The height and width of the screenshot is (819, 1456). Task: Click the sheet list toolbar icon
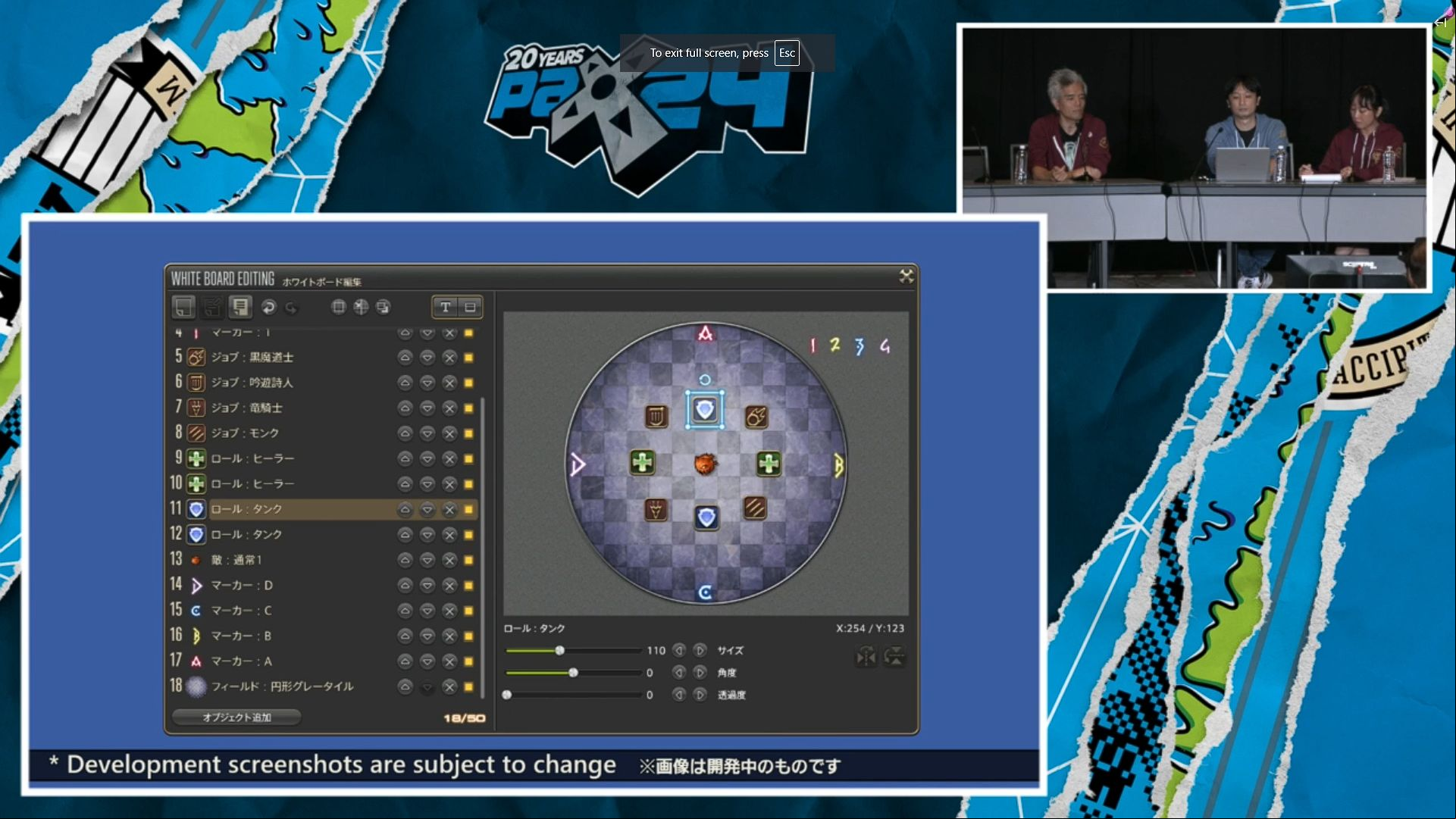pyautogui.click(x=240, y=307)
